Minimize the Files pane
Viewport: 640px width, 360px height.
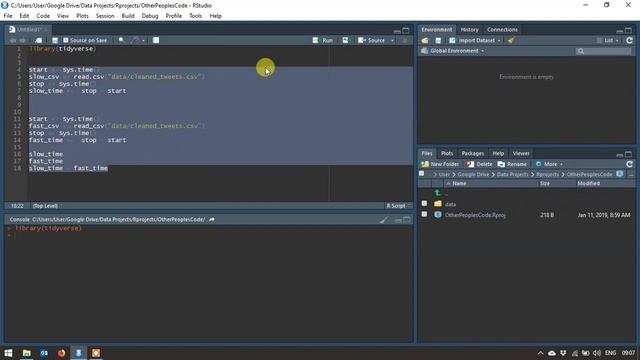pyautogui.click(x=620, y=155)
